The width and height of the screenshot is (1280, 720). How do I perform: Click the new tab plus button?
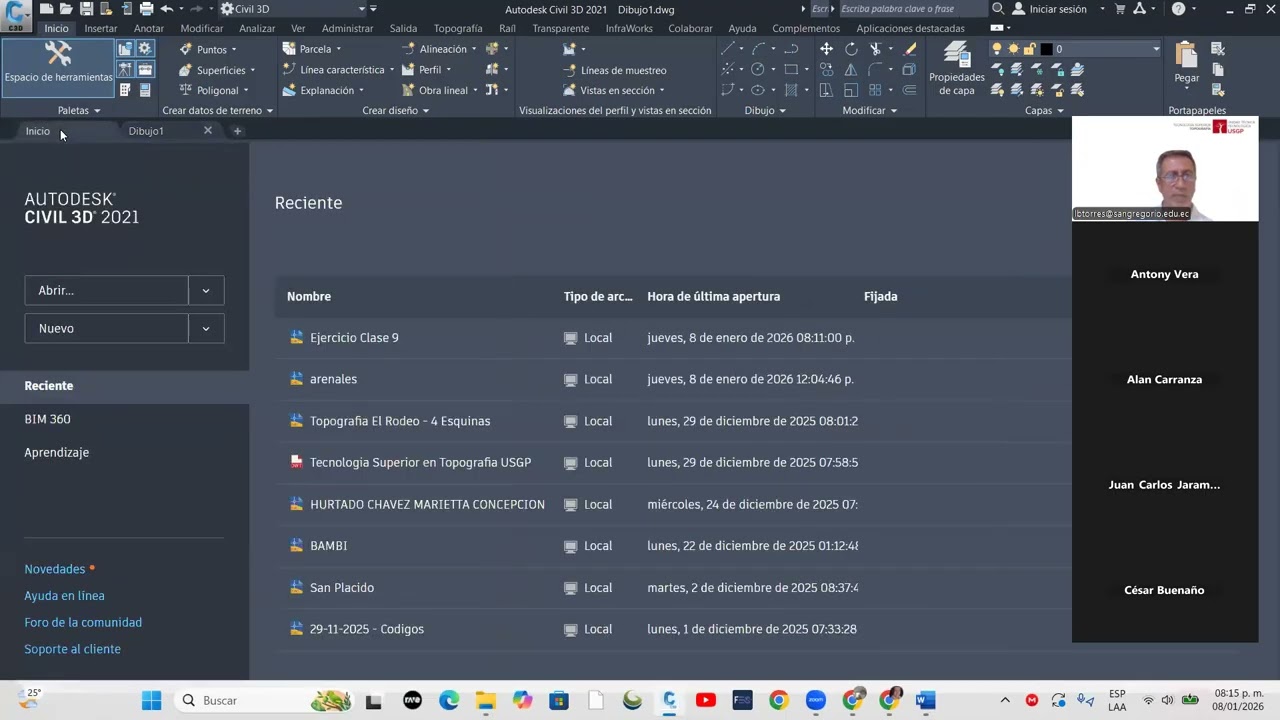(x=237, y=131)
